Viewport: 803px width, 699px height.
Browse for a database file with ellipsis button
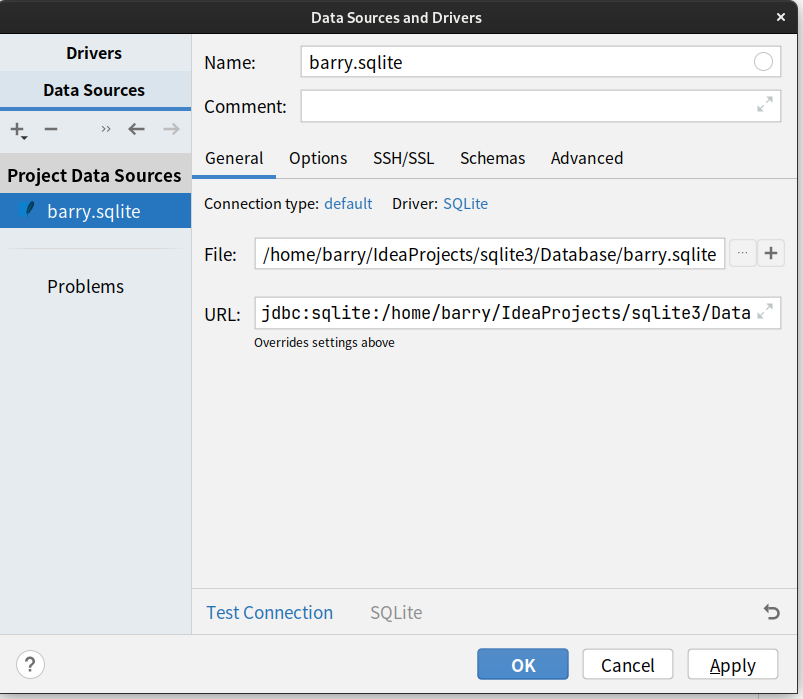(x=742, y=253)
